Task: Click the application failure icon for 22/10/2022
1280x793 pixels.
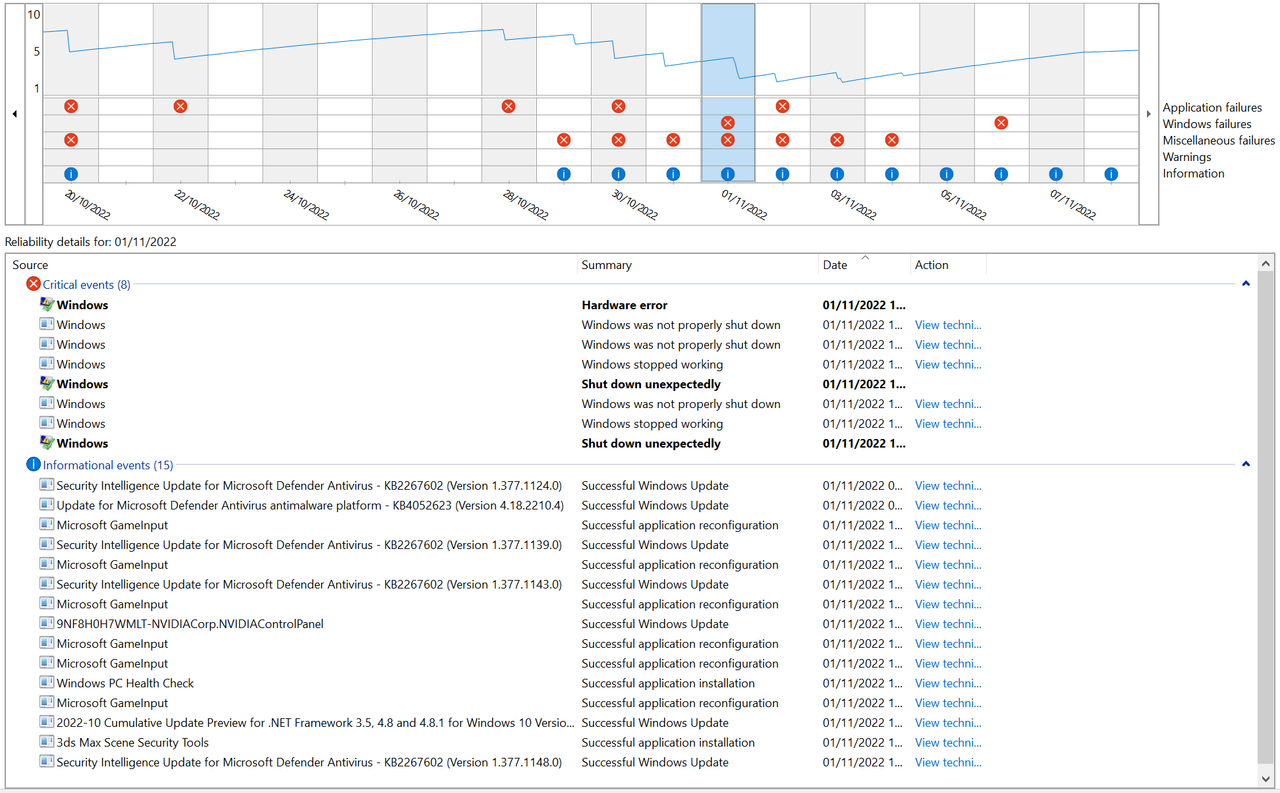Action: pyautogui.click(x=180, y=106)
